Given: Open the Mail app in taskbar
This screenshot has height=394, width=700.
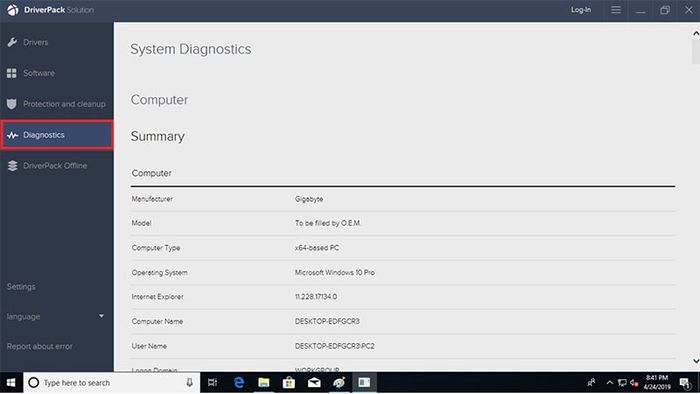Looking at the screenshot, I should [314, 382].
